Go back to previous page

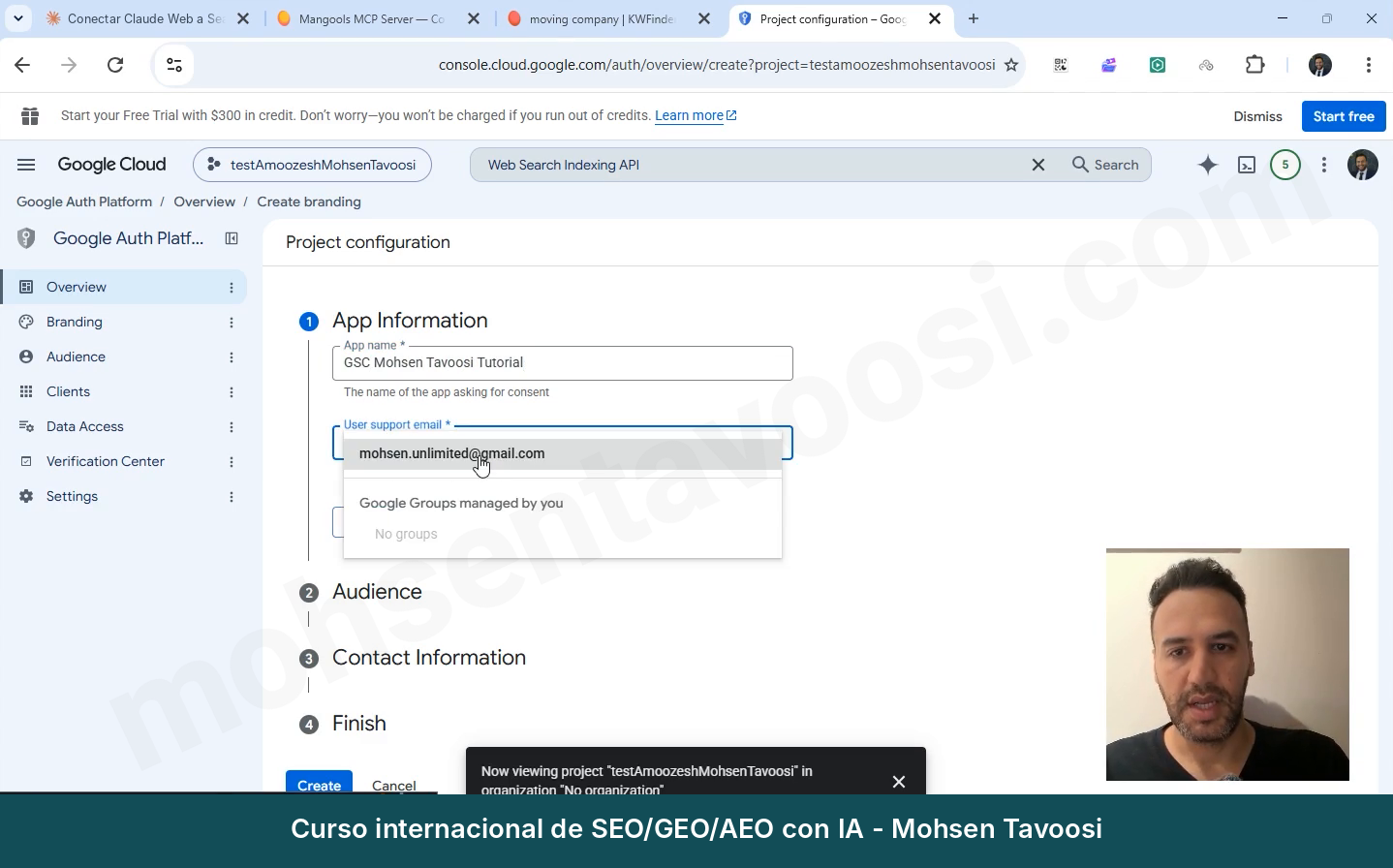(x=22, y=65)
